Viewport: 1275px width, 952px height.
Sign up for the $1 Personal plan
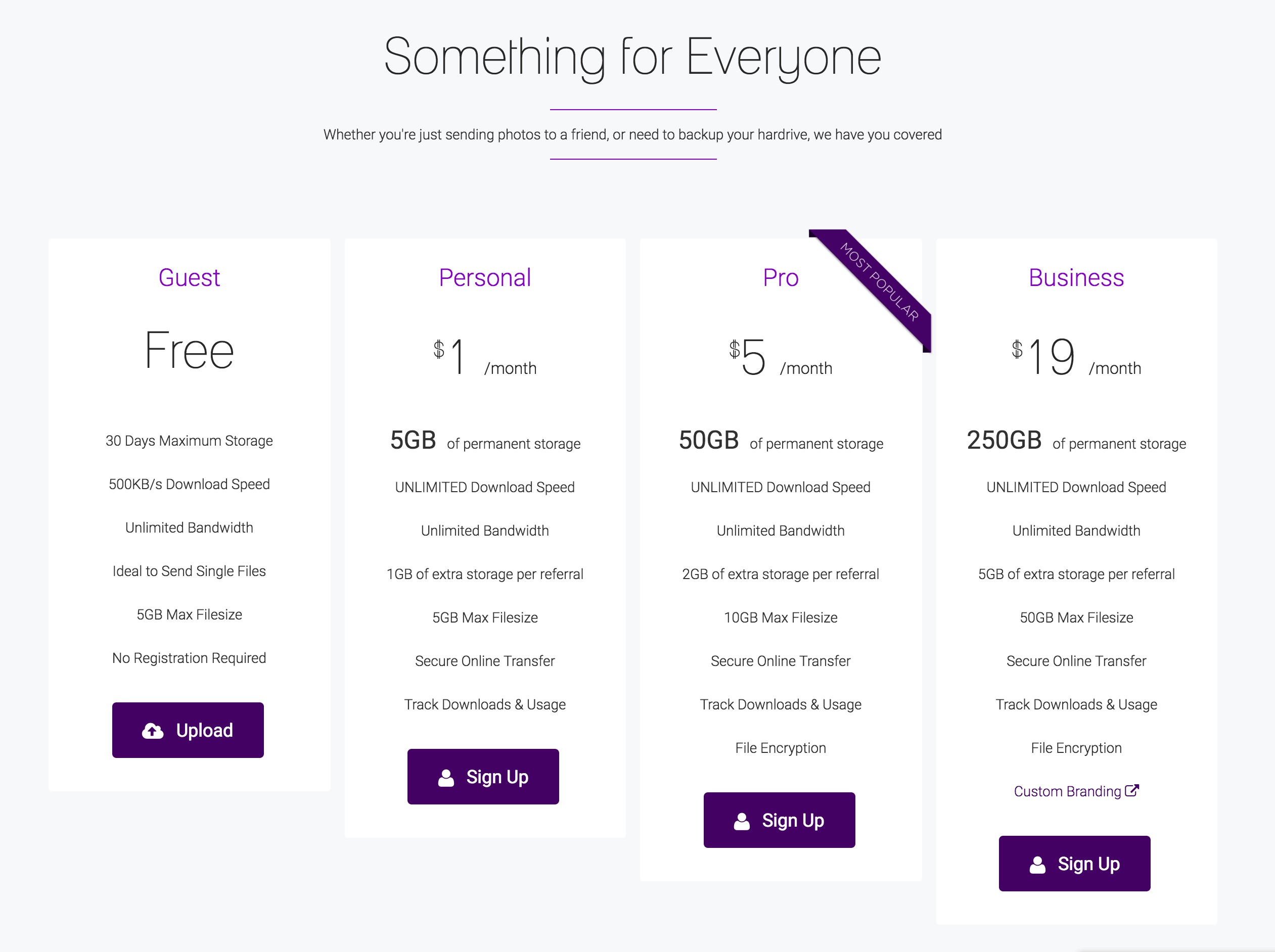tap(483, 777)
